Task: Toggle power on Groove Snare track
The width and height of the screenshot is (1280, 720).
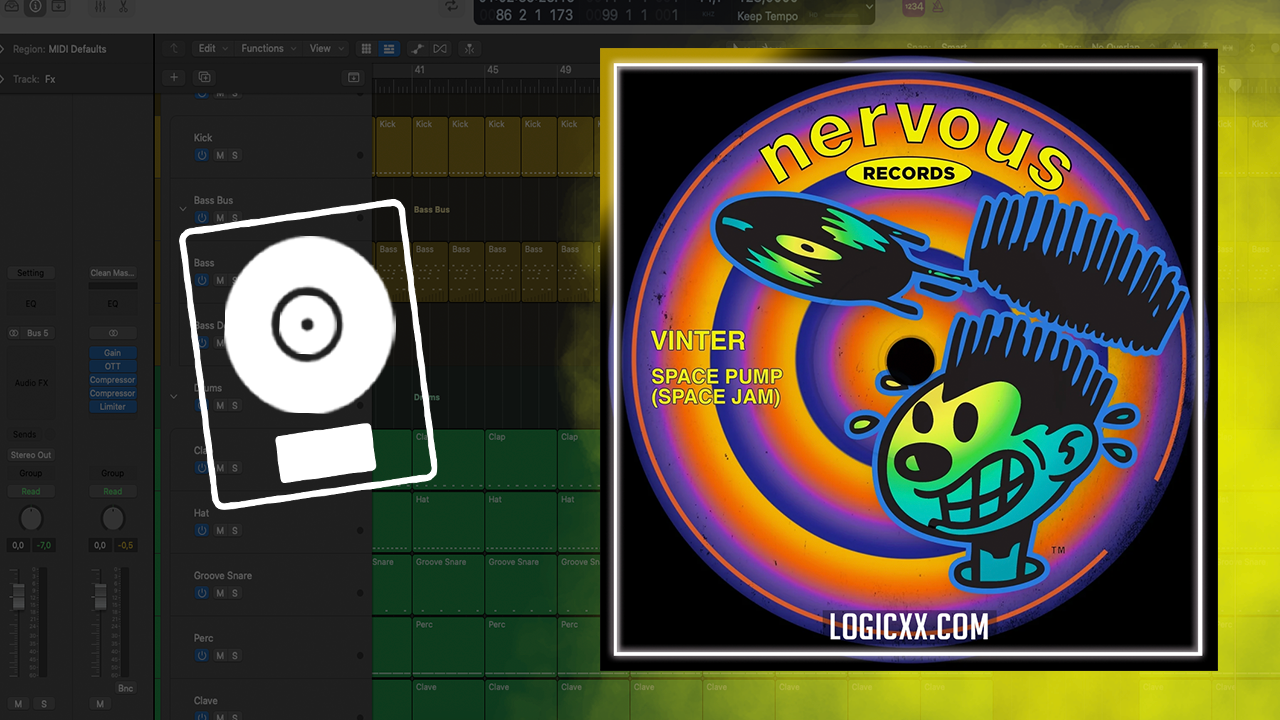Action: [x=202, y=593]
